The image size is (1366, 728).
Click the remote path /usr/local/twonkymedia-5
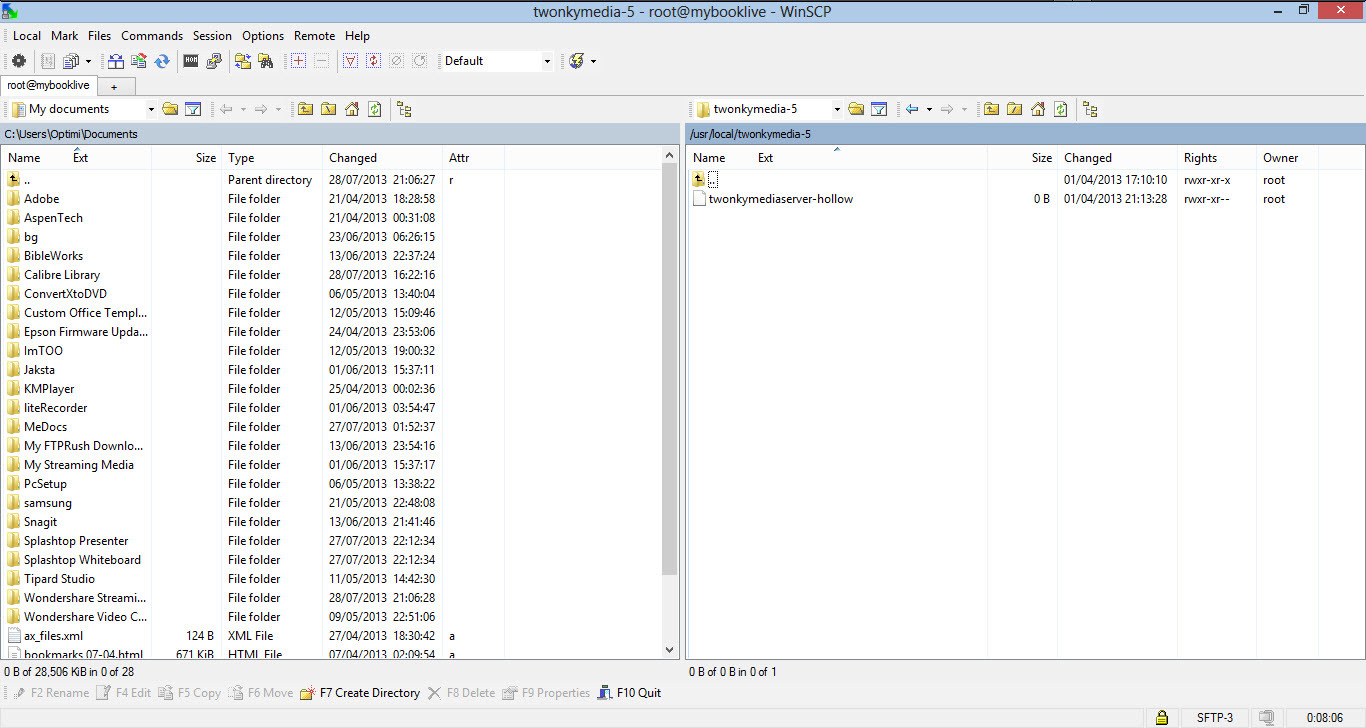pyautogui.click(x=750, y=134)
